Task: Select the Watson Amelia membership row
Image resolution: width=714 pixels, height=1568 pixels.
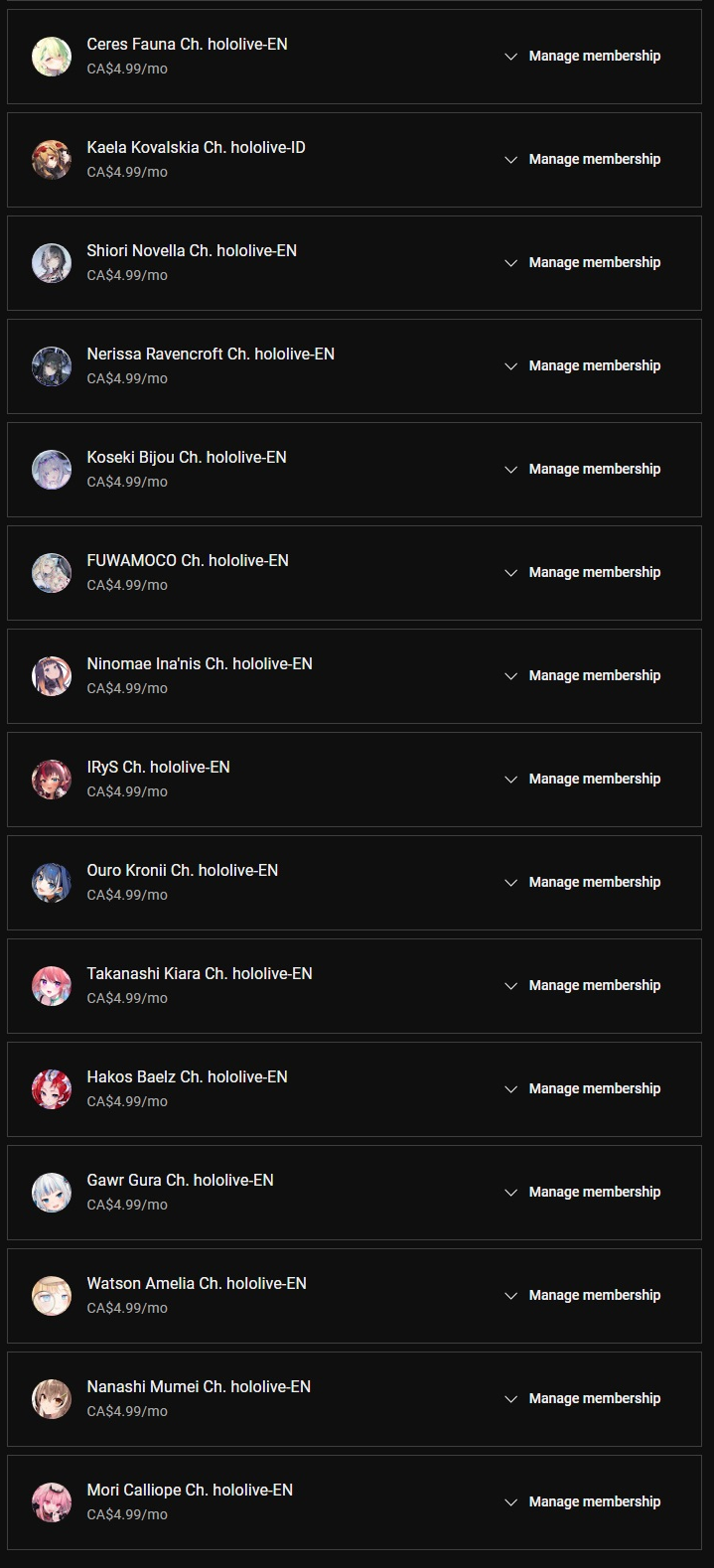Action: click(355, 1296)
